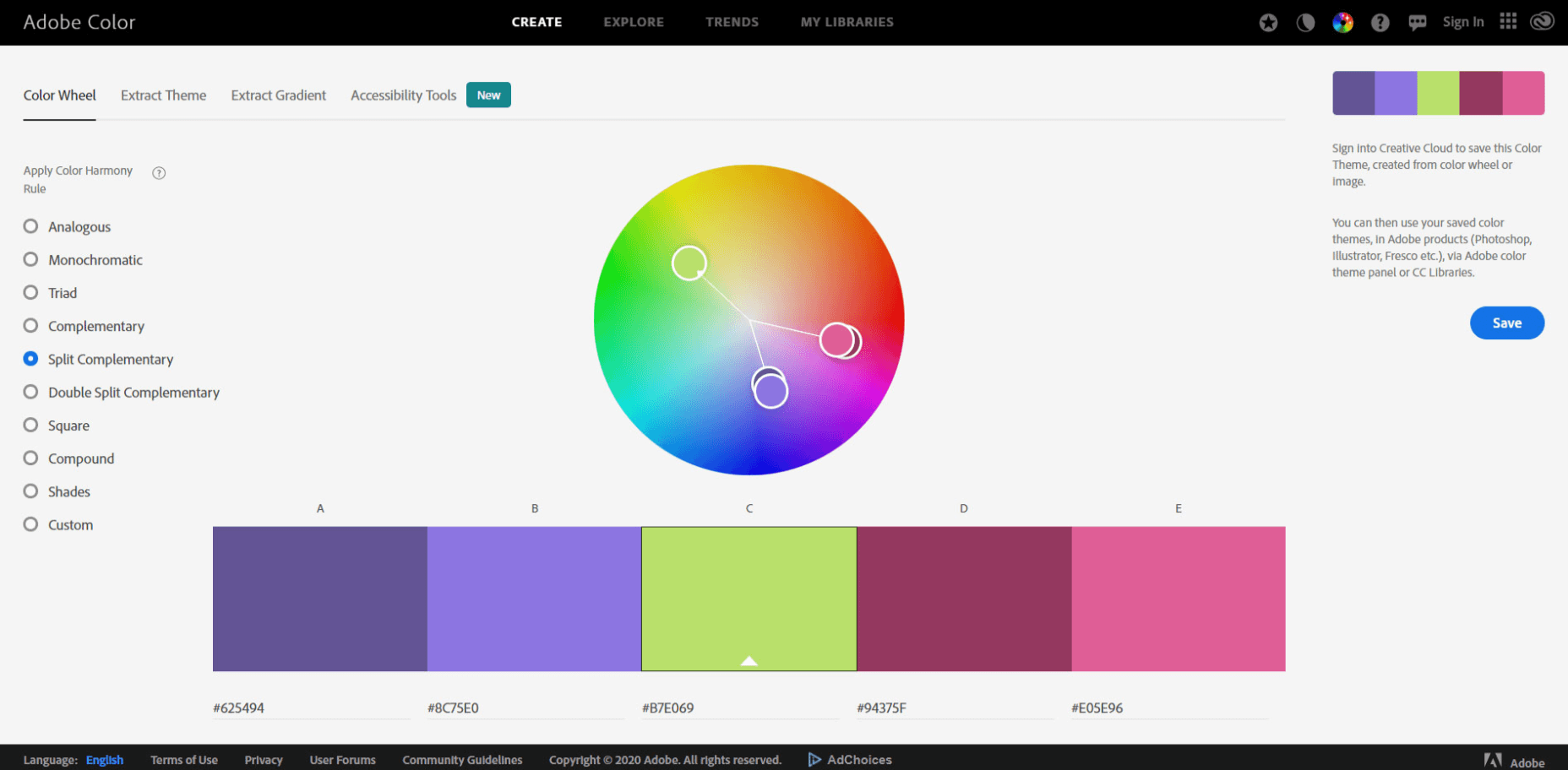This screenshot has height=770, width=1568.
Task: Click Sign In link
Action: pos(1463,22)
